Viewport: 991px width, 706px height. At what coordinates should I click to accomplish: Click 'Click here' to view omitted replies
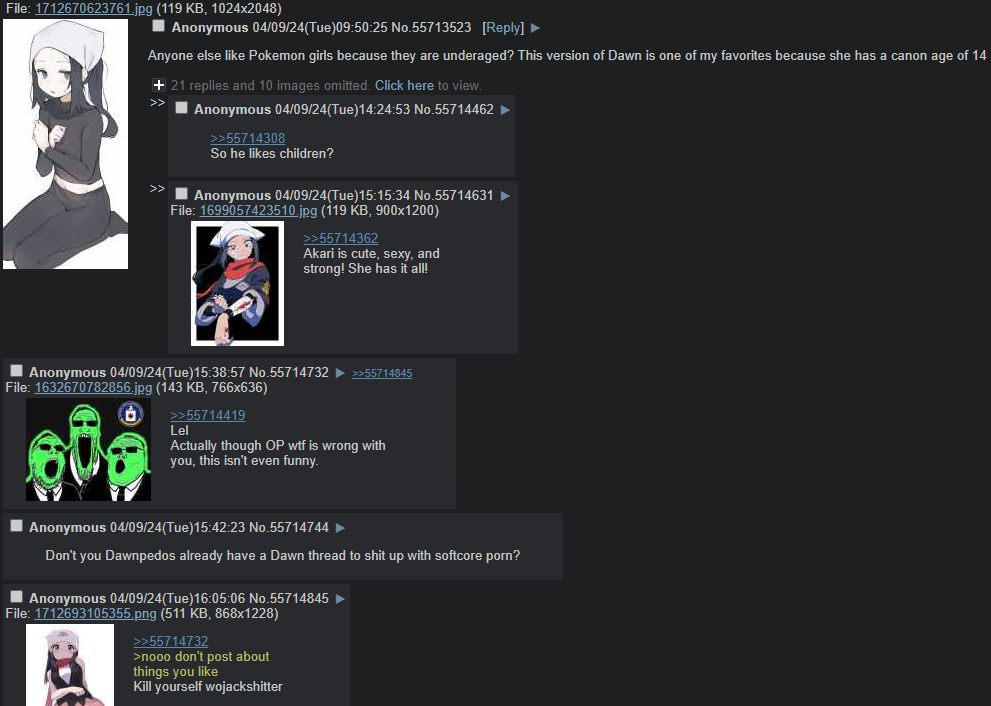404,85
